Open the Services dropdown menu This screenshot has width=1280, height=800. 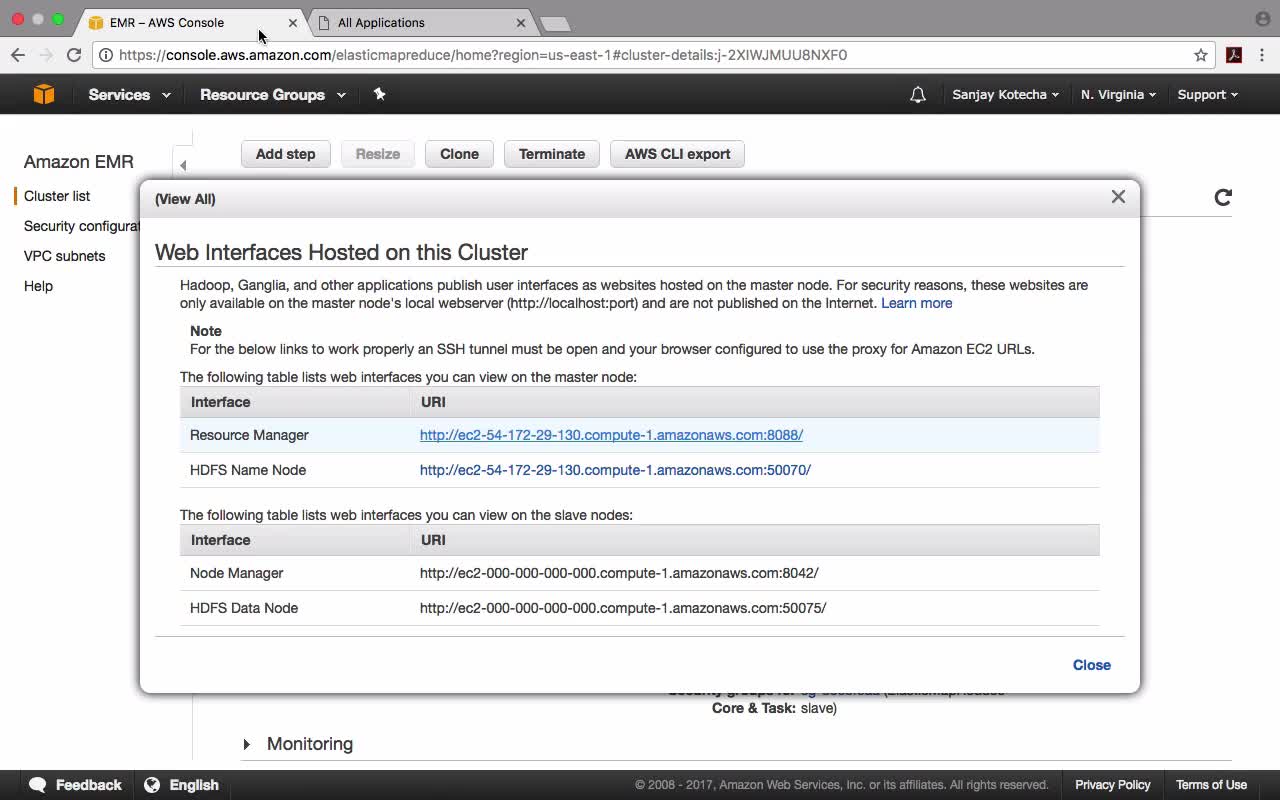[x=129, y=95]
